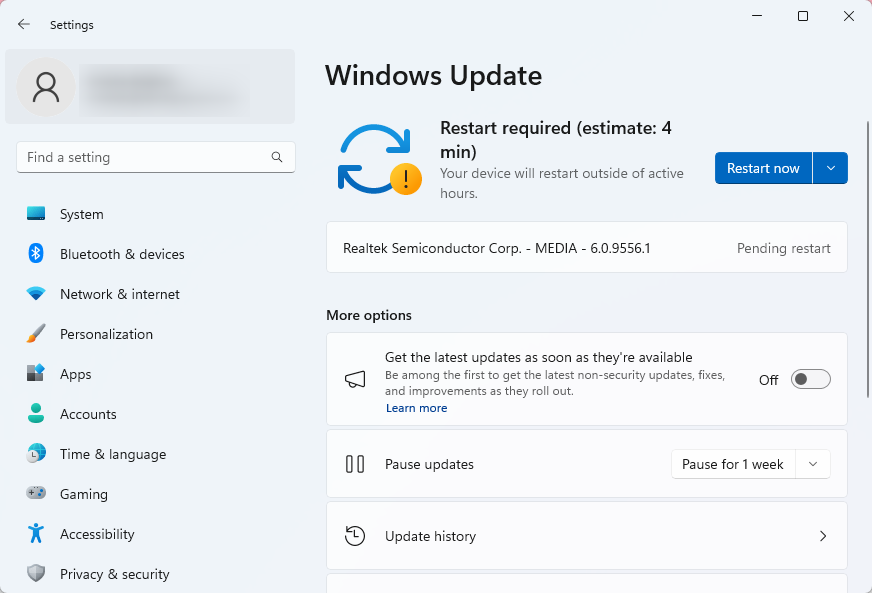The width and height of the screenshot is (872, 593).
Task: Click Pause for 1 week button
Action: click(x=734, y=464)
